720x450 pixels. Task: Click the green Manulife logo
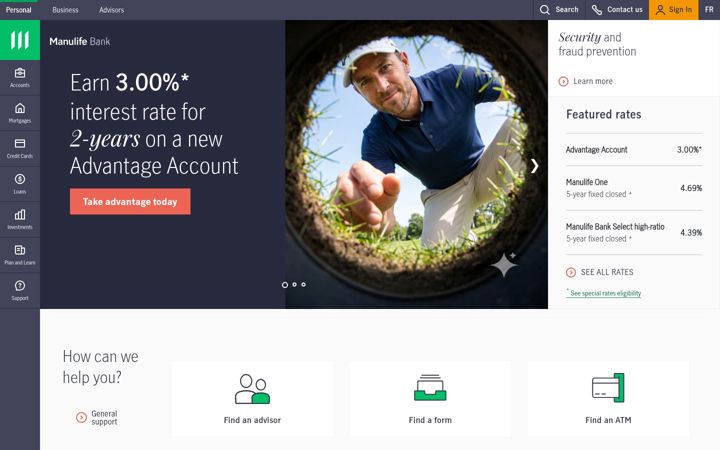(20, 40)
